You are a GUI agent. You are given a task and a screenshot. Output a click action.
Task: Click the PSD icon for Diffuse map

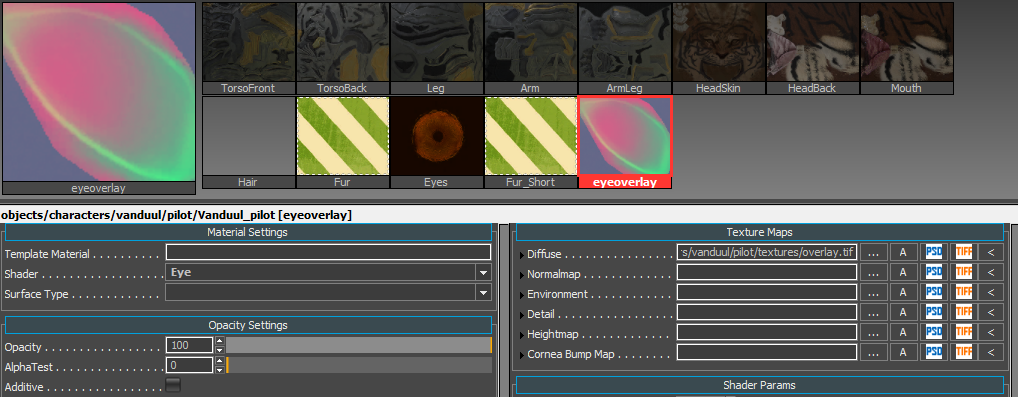pos(934,252)
